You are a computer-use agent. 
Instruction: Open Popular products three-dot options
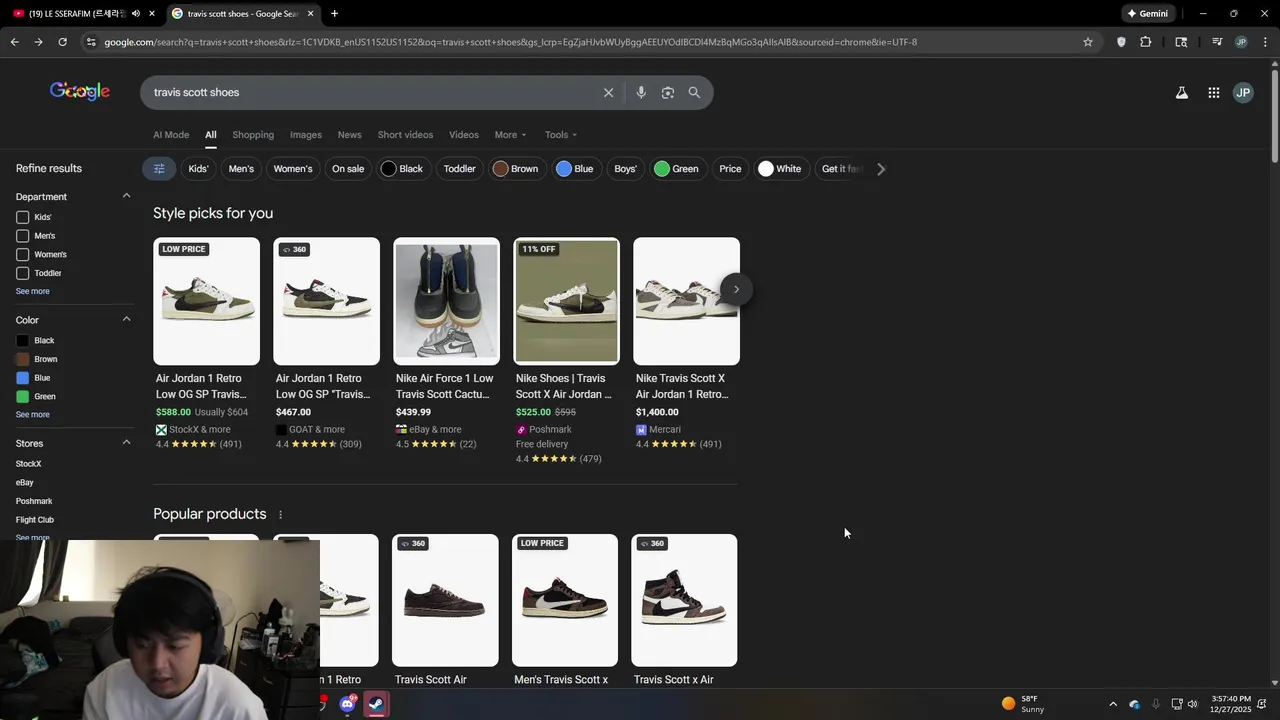pos(280,515)
